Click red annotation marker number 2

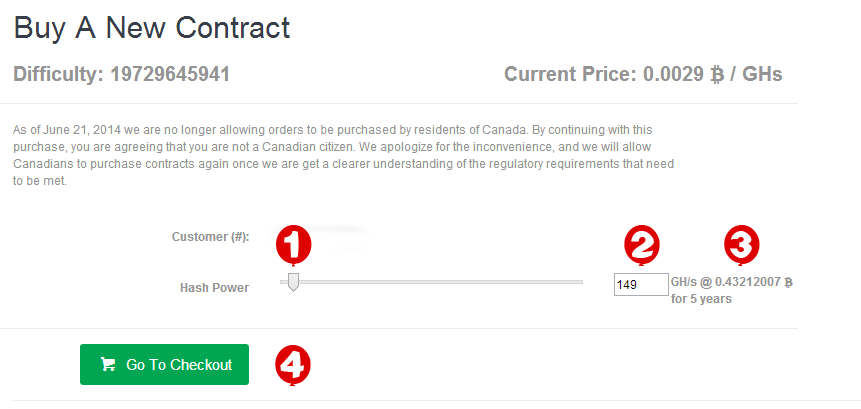641,242
